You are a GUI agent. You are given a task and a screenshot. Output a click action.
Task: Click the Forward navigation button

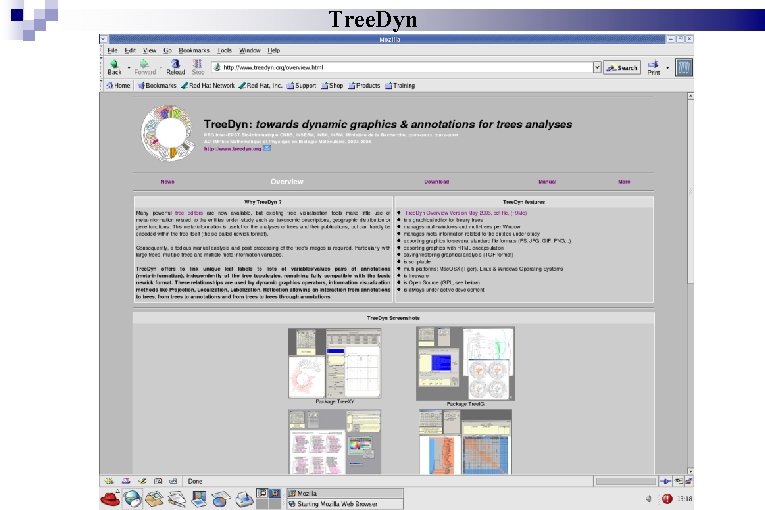145,67
